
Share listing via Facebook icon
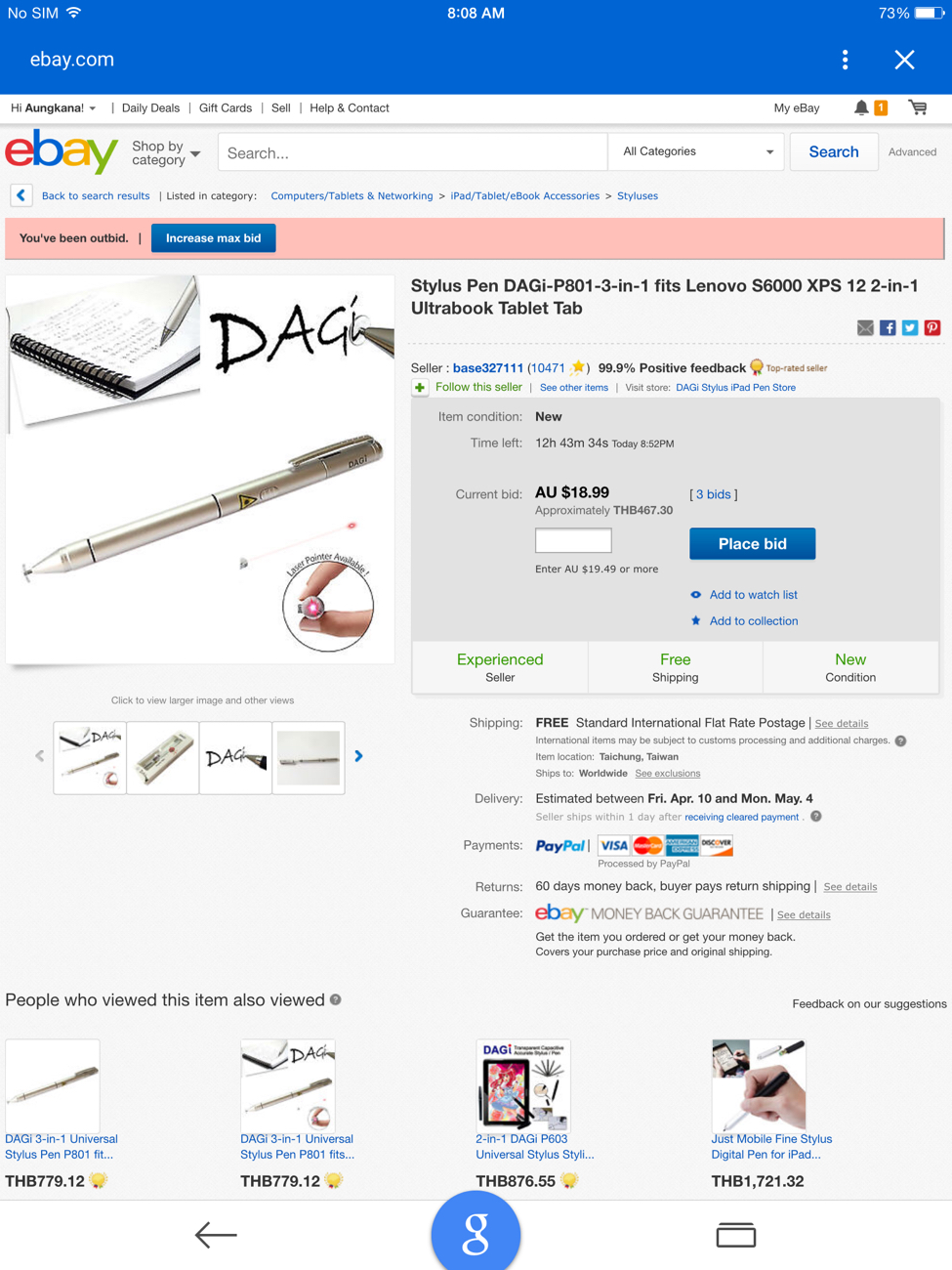888,328
